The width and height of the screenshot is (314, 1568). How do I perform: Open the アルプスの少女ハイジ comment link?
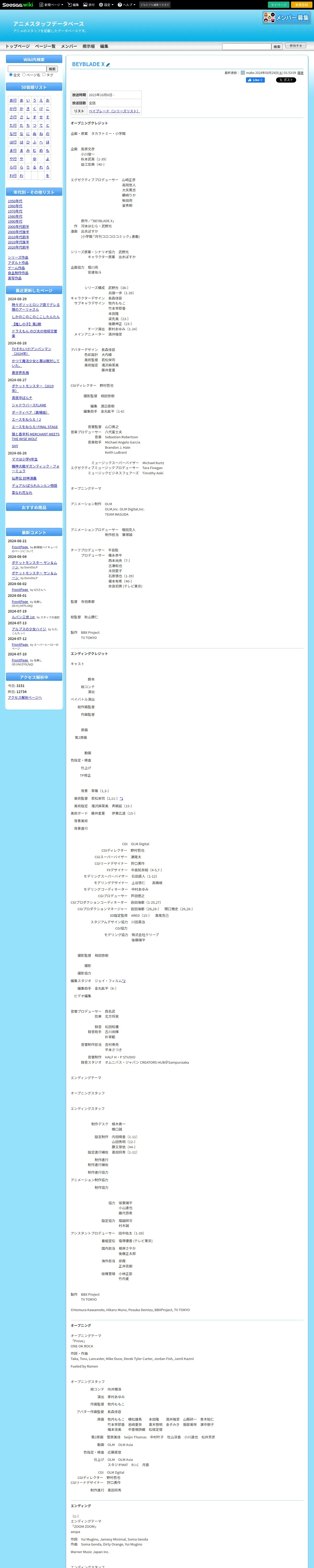click(x=29, y=629)
